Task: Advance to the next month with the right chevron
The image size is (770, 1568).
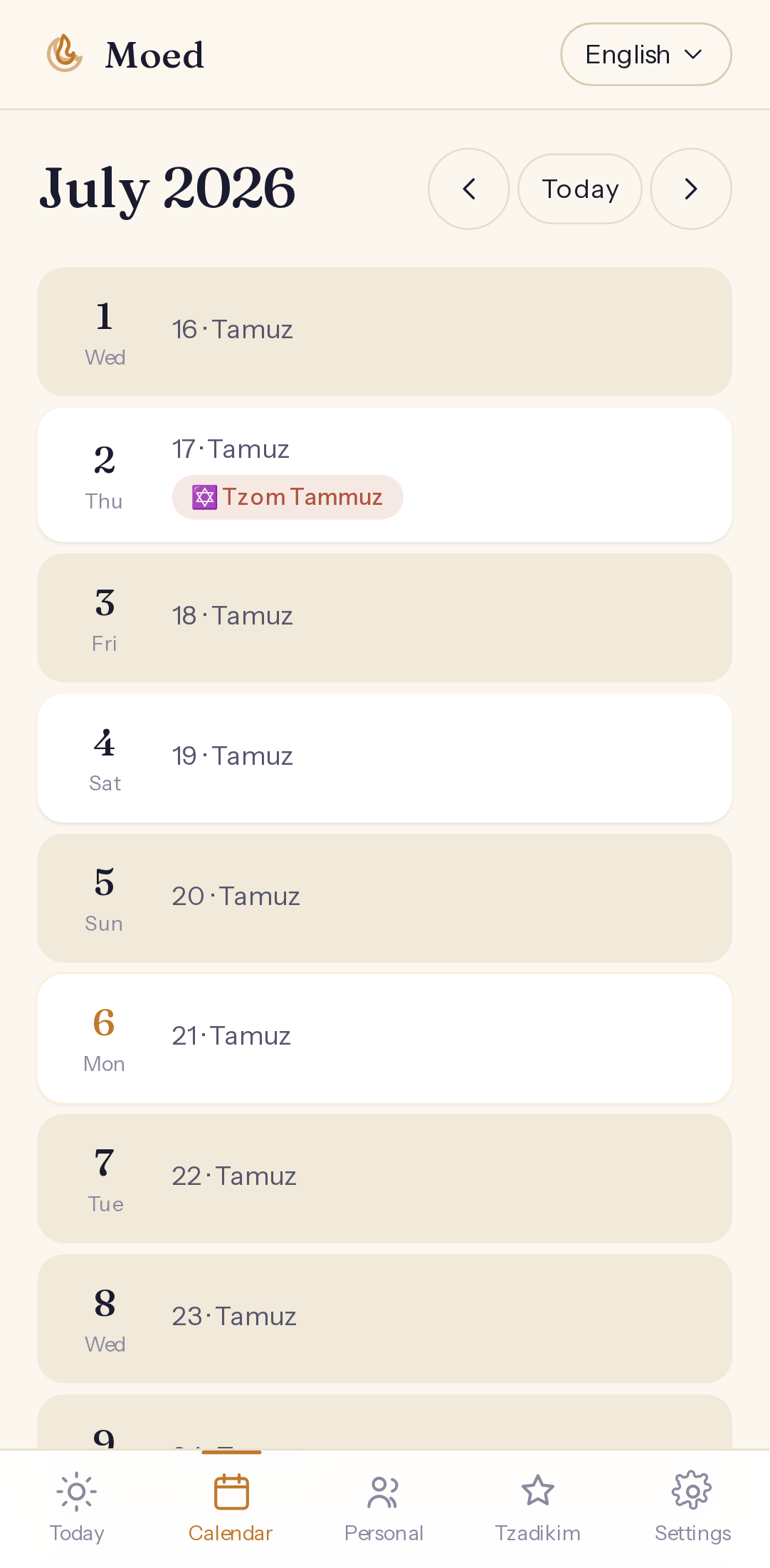Action: (690, 189)
